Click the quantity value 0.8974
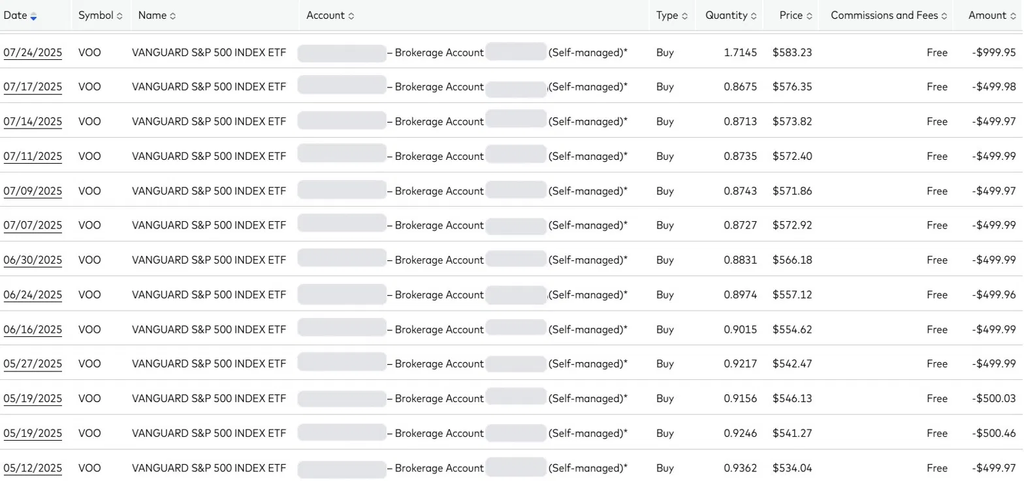 741,294
